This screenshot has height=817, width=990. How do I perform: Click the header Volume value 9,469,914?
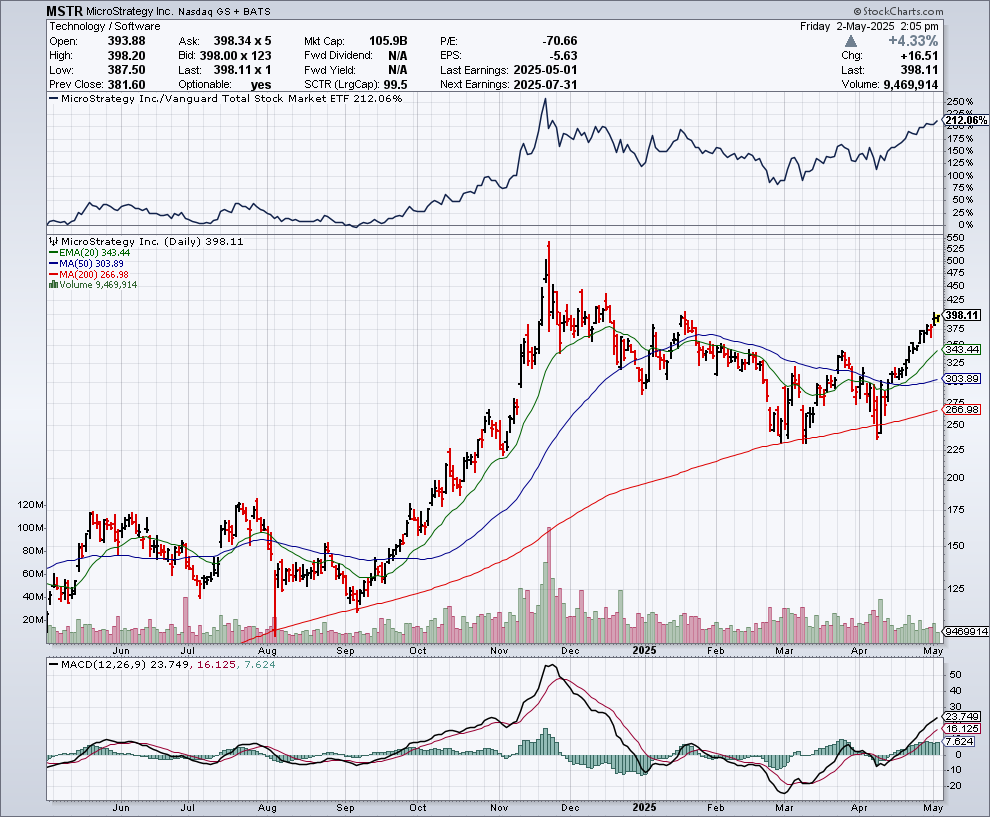click(910, 84)
